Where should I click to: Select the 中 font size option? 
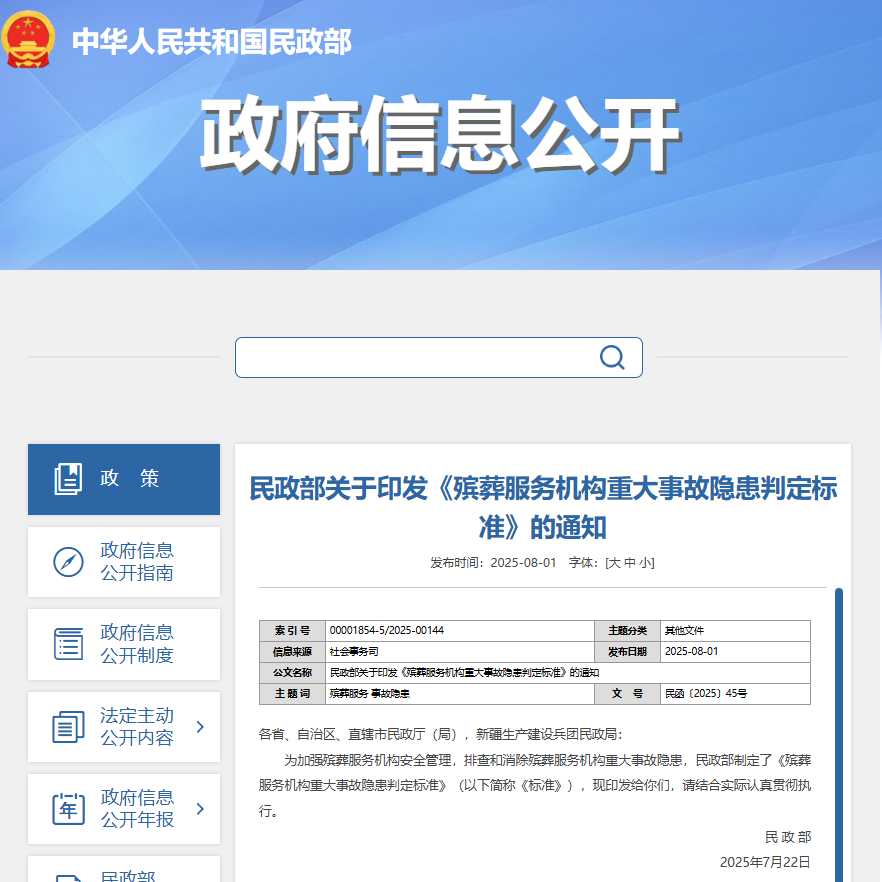[x=630, y=563]
